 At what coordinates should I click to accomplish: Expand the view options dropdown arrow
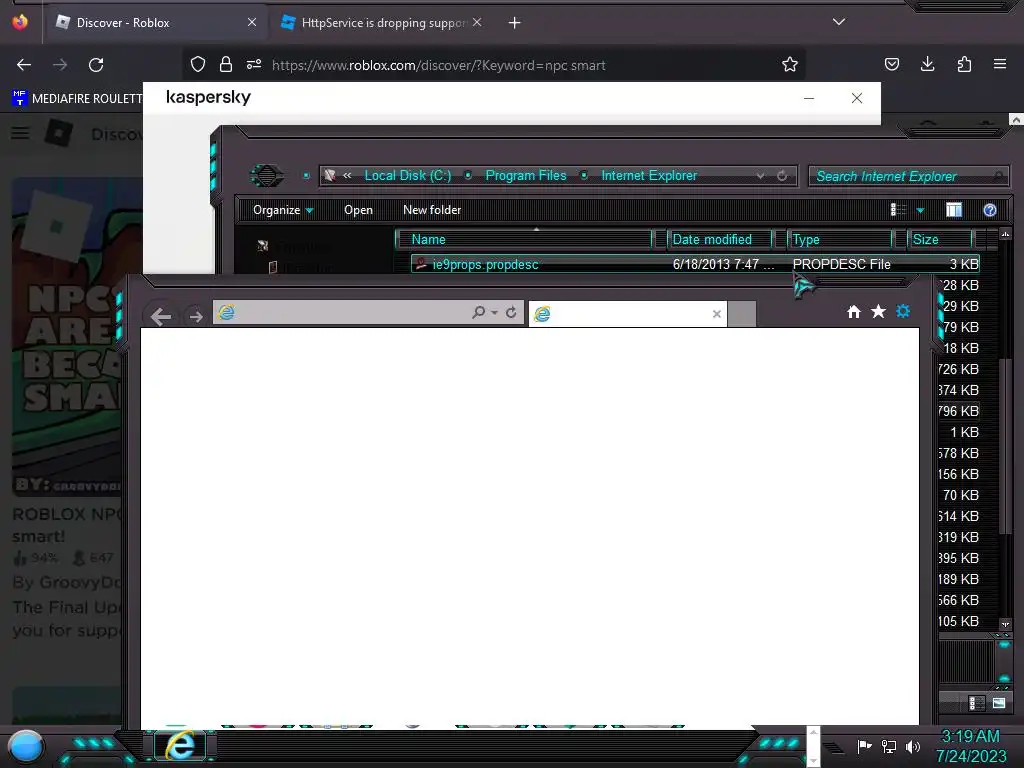pos(920,210)
